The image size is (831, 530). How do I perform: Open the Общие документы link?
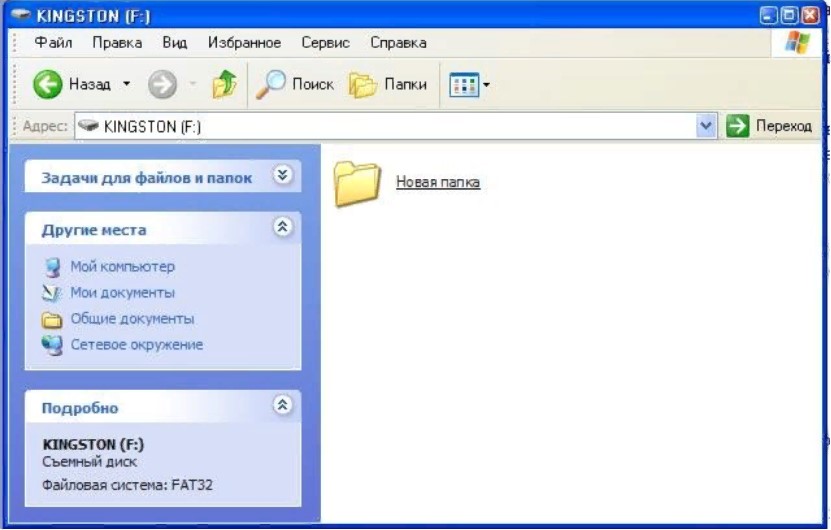pos(132,319)
